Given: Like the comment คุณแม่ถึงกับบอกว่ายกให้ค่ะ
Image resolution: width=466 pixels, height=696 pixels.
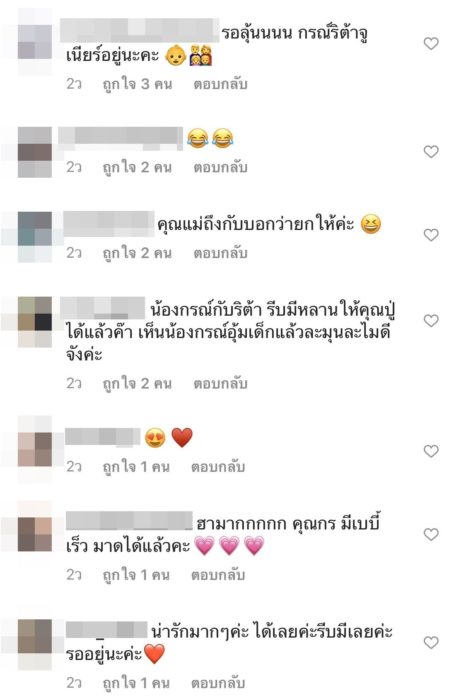Looking at the screenshot, I should pyautogui.click(x=431, y=235).
